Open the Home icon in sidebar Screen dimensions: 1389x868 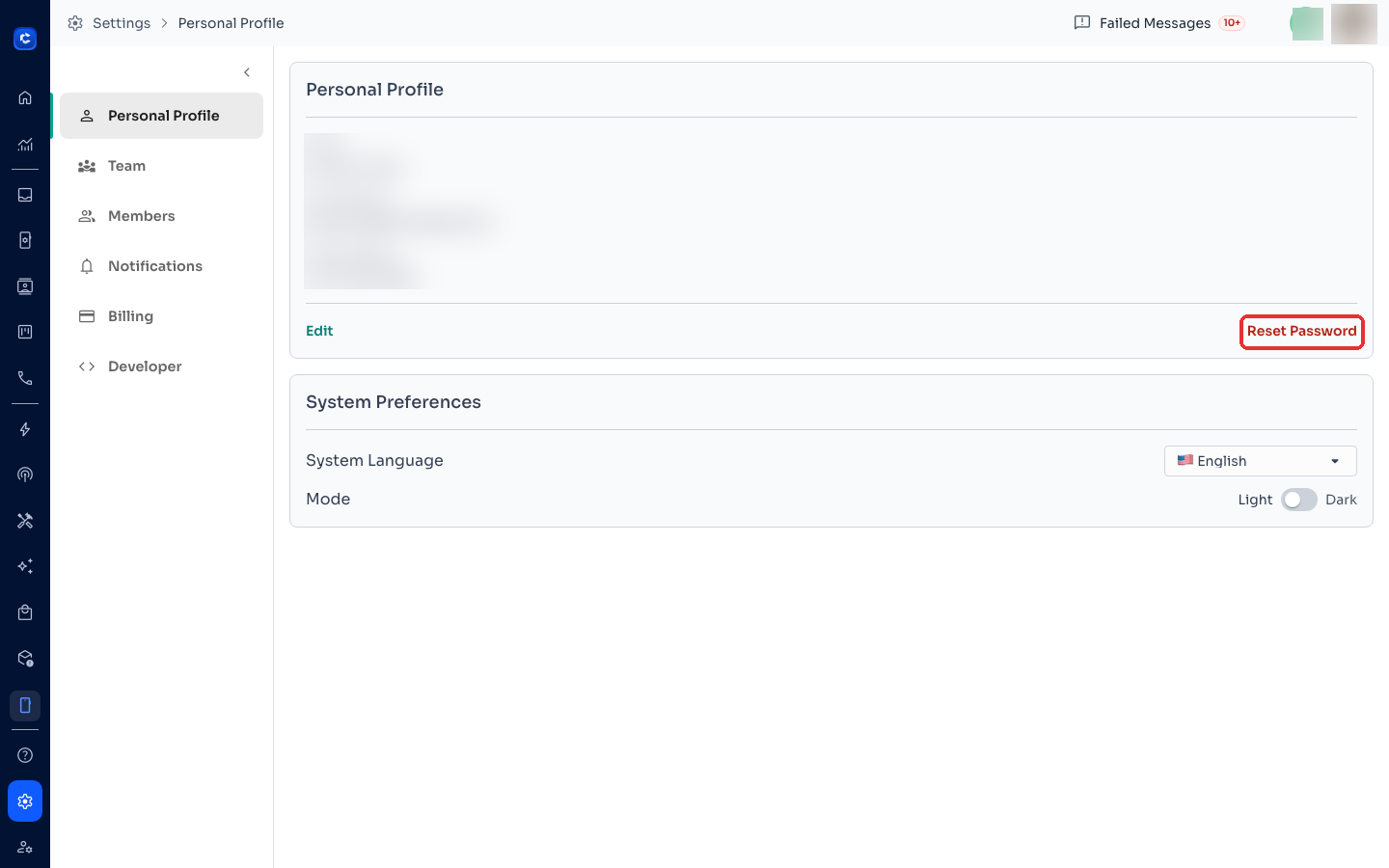[x=25, y=97]
